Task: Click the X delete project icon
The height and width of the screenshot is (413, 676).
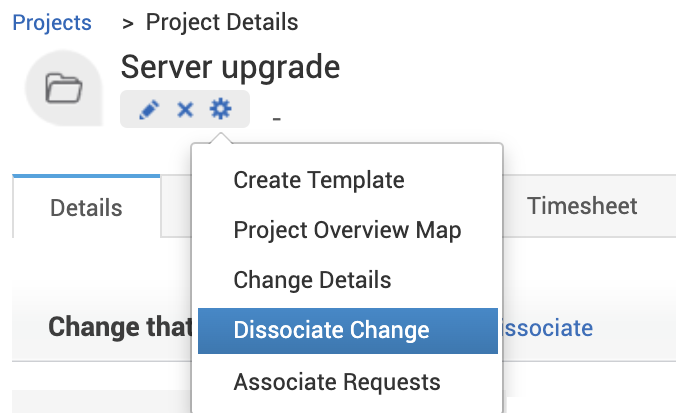Action: click(185, 110)
